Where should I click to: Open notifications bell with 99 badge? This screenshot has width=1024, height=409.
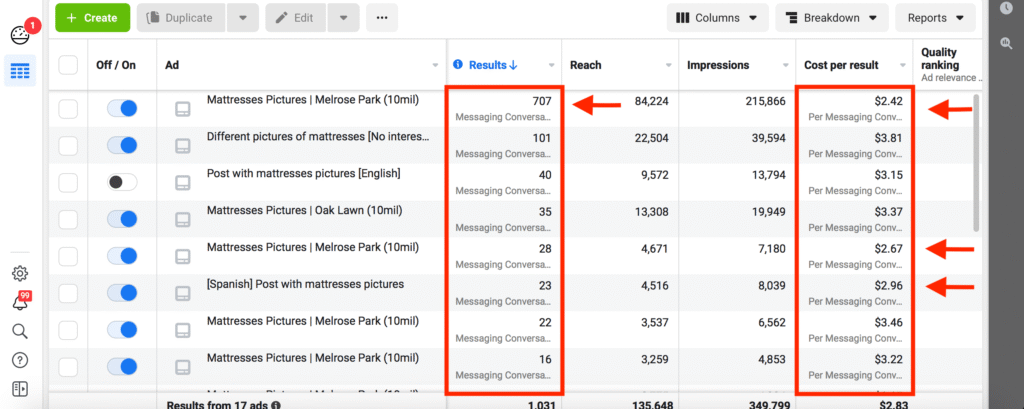tap(20, 303)
